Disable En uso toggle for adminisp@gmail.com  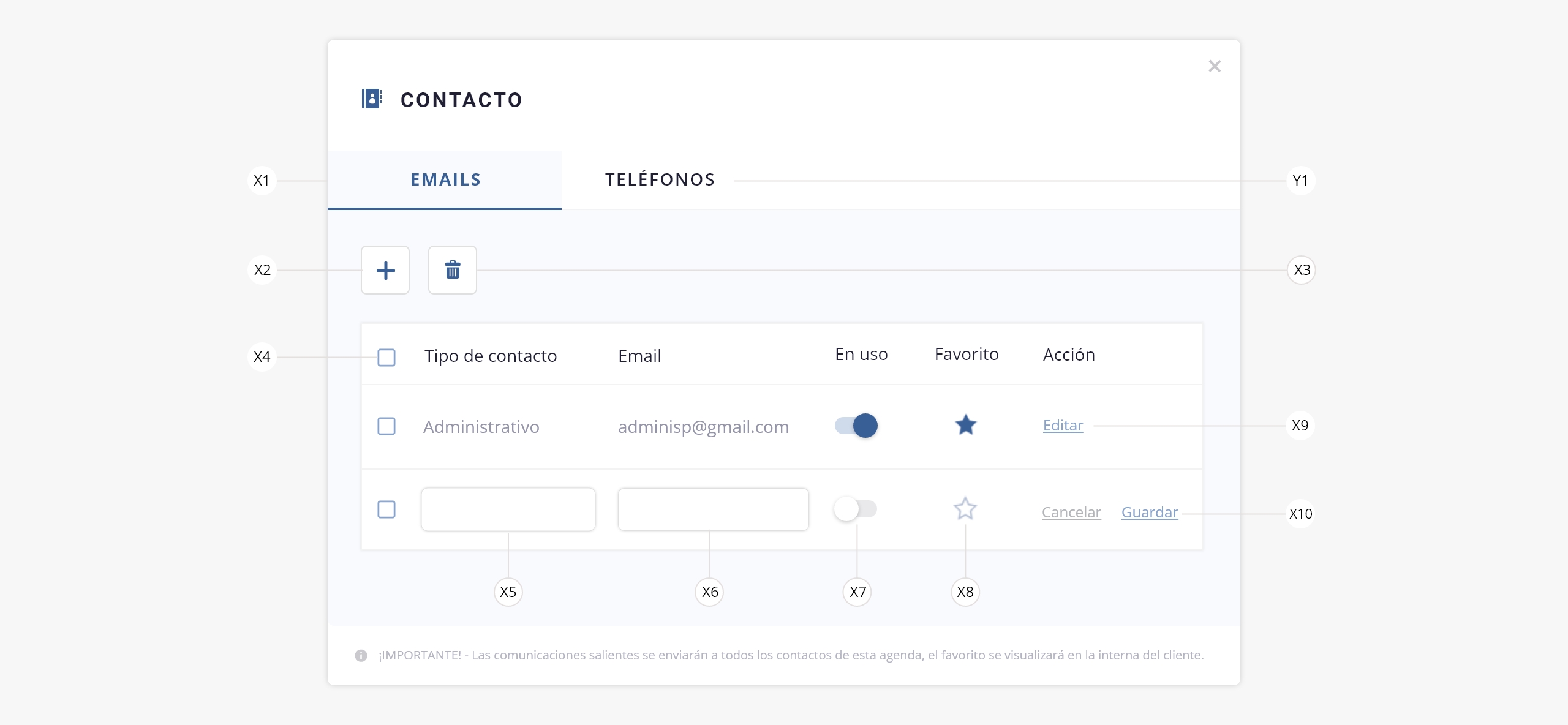click(x=856, y=426)
